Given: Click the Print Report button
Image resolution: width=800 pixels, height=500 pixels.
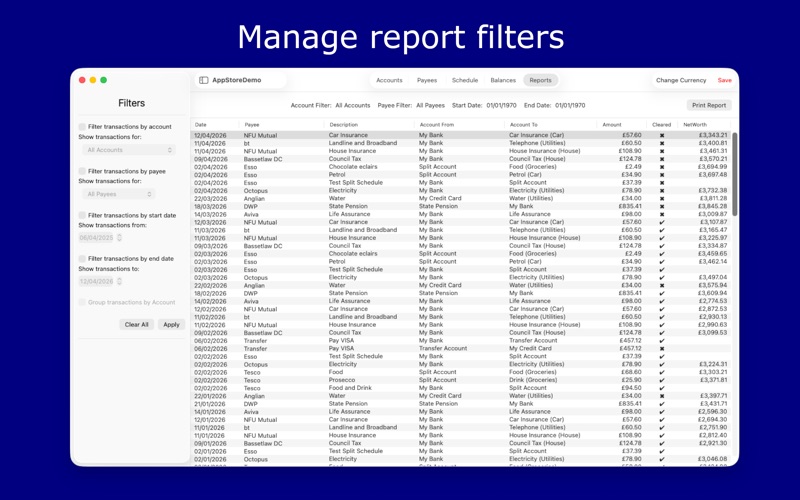Looking at the screenshot, I should [709, 105].
